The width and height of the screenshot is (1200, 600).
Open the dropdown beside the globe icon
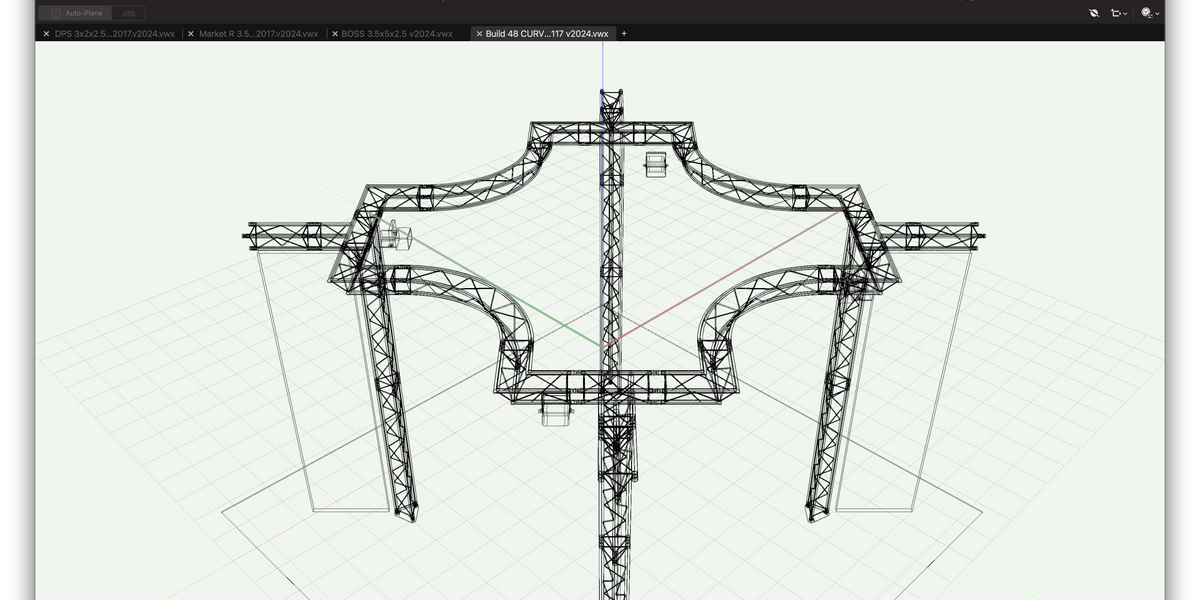[1157, 14]
